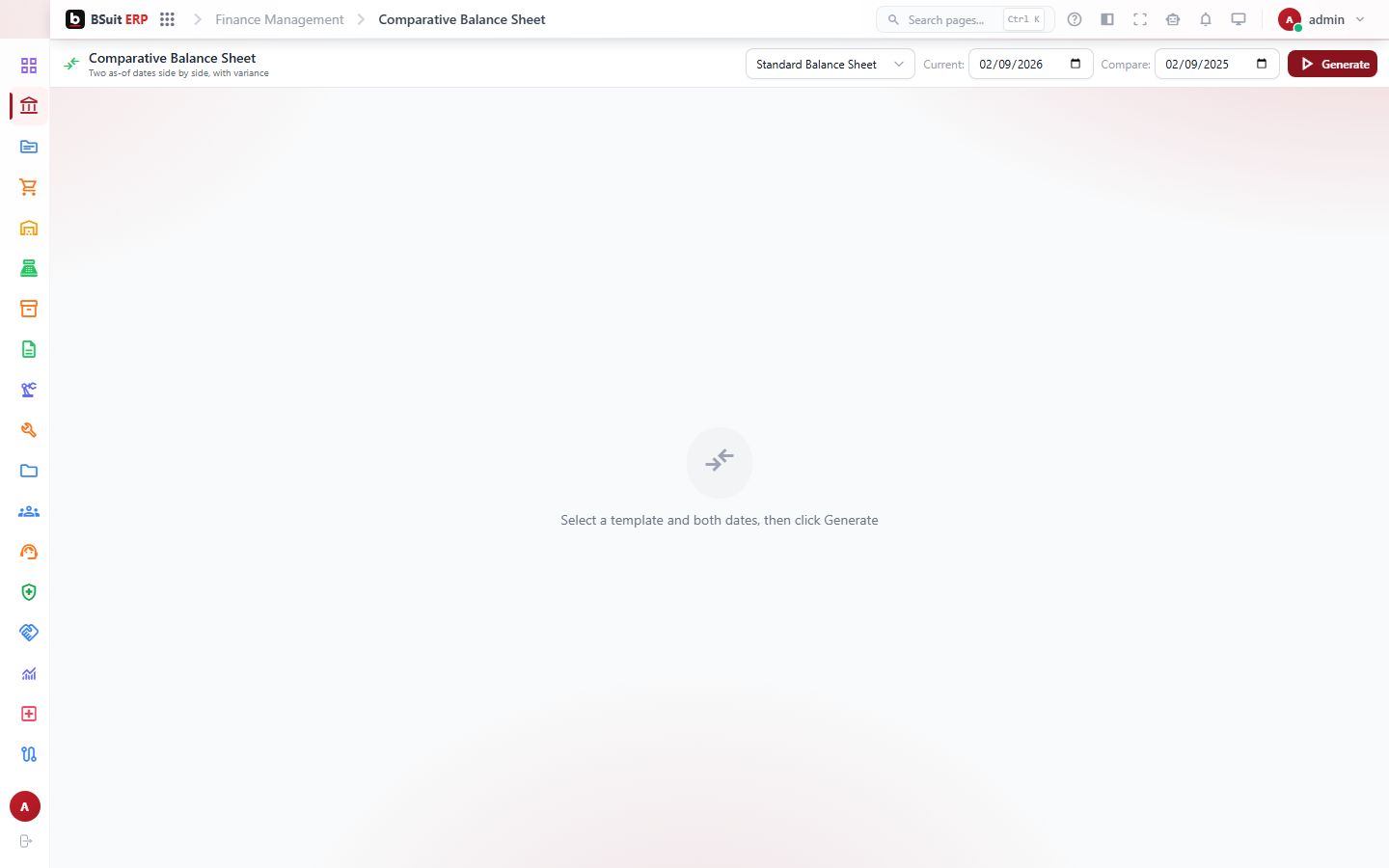Screen dimensions: 1389x868
Task: Open the headset support icon in sidebar
Action: [29, 552]
